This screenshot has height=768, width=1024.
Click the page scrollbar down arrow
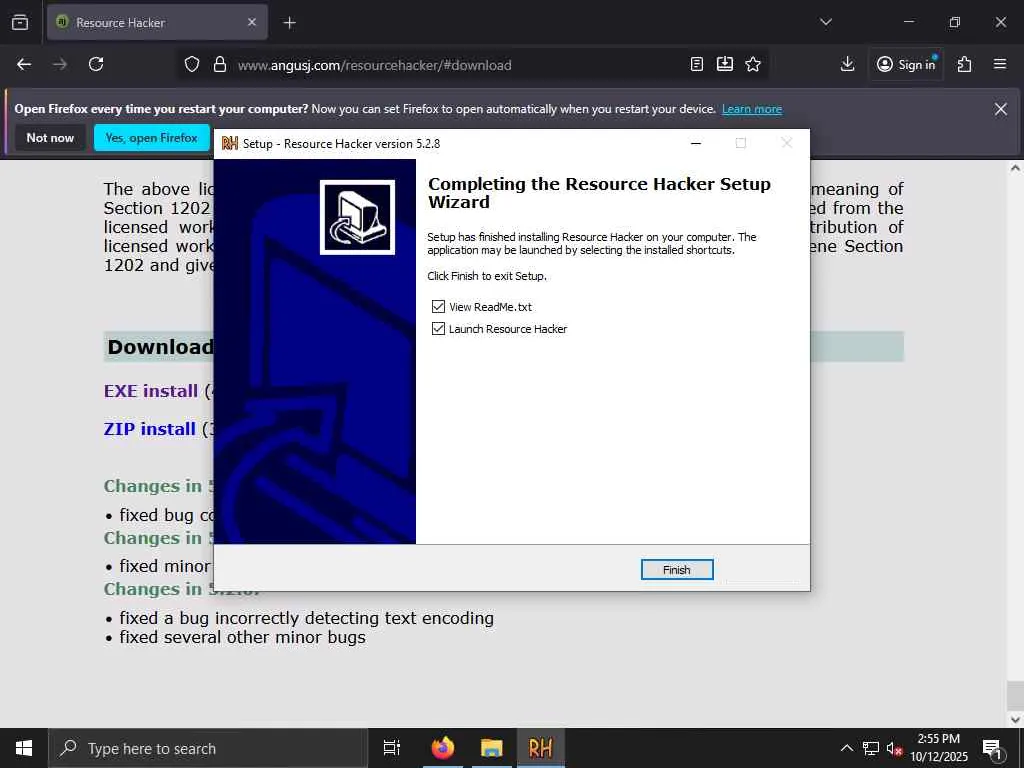[x=1016, y=720]
